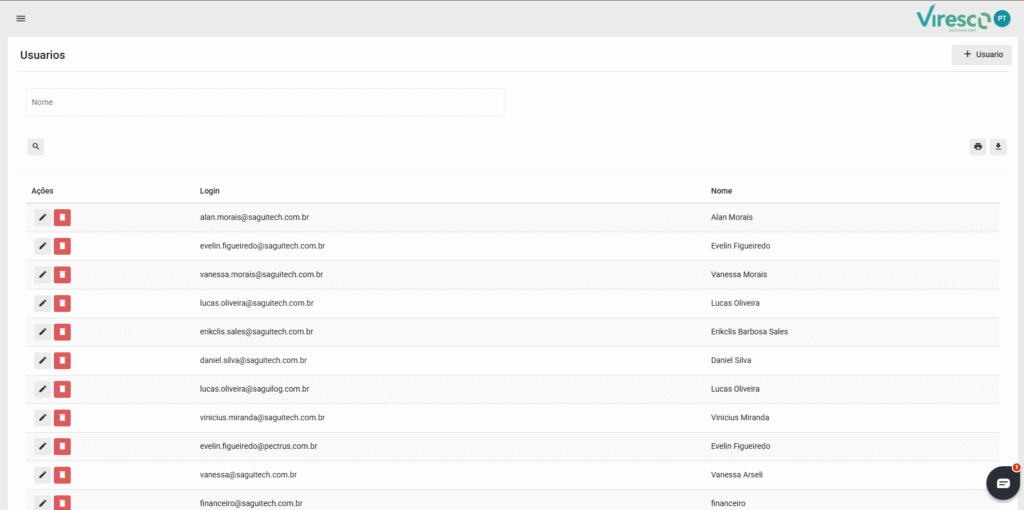Click the search magnifier icon button
Image resolution: width=1024 pixels, height=510 pixels.
[x=36, y=147]
